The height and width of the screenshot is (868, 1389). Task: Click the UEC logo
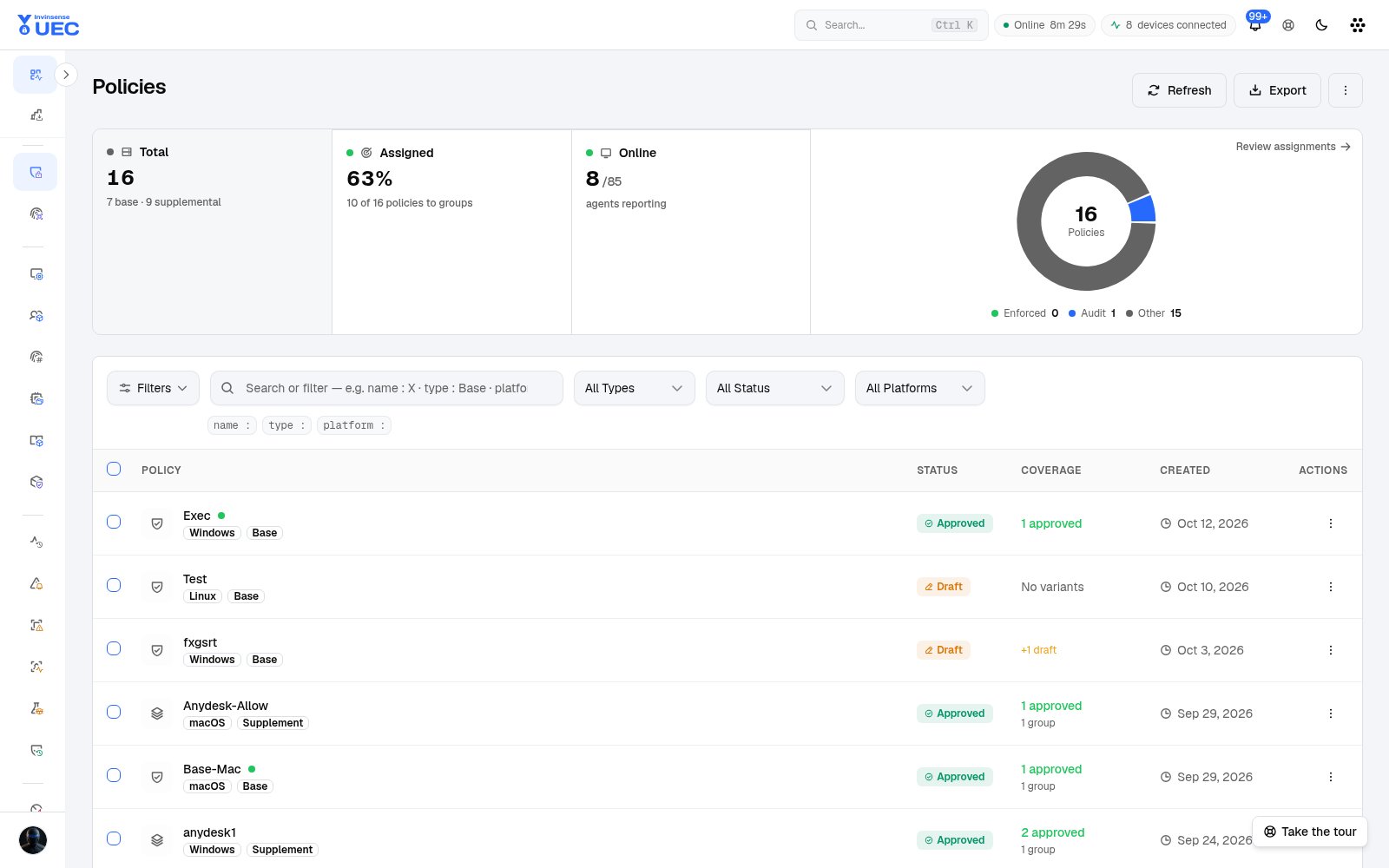pos(49,25)
